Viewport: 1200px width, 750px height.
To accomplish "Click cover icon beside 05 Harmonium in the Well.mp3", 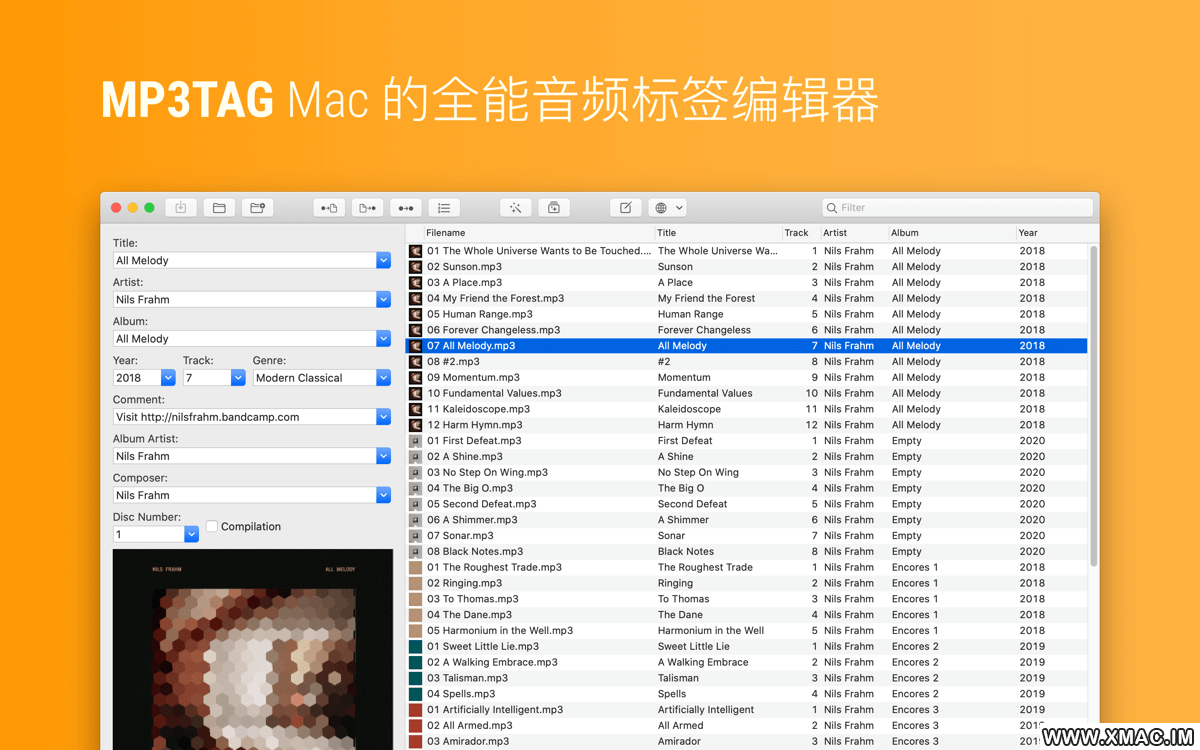I will click(x=415, y=631).
